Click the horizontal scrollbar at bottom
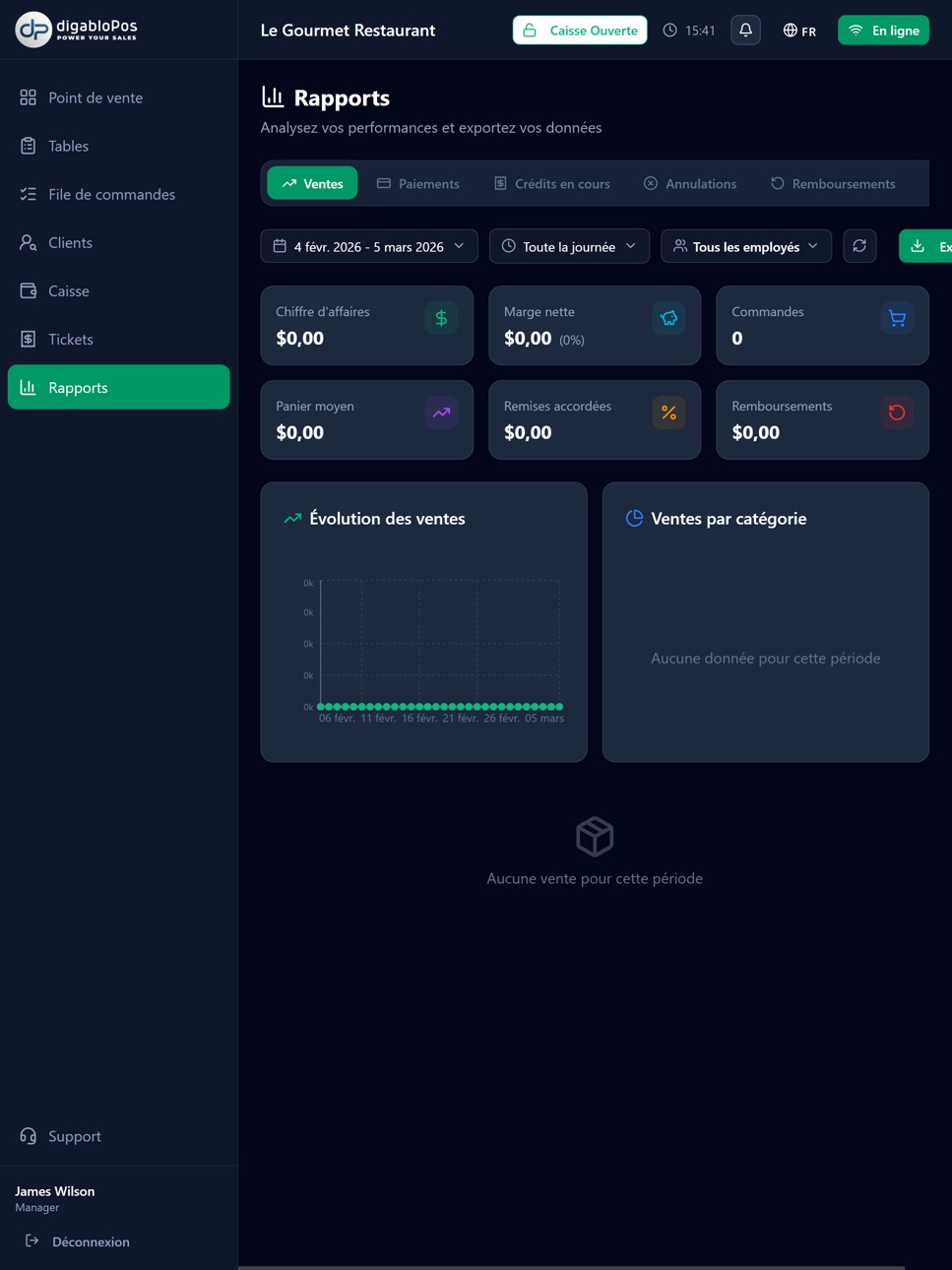Viewport: 952px width, 1270px height. click(x=571, y=1267)
